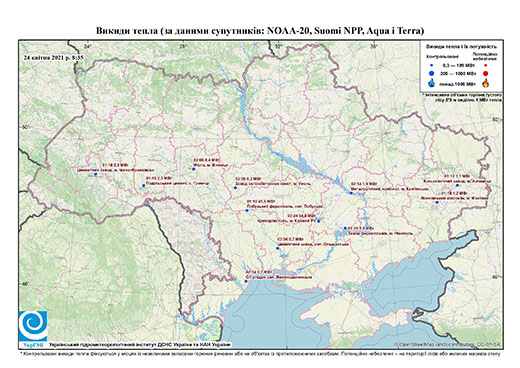Click the 32° longitude label
This screenshot has height=368, width=520.
click(x=278, y=46)
